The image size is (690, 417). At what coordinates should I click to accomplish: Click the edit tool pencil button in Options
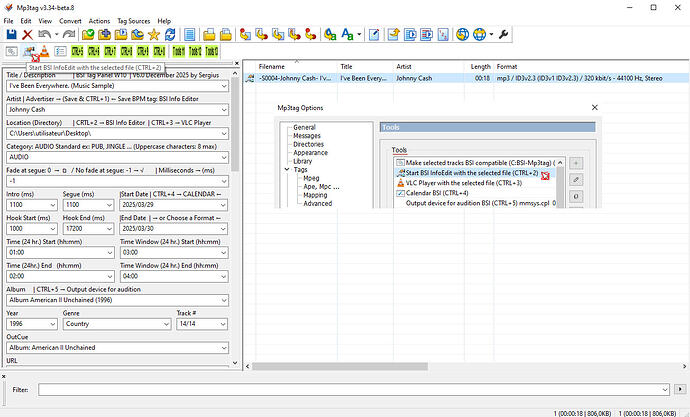click(x=576, y=179)
